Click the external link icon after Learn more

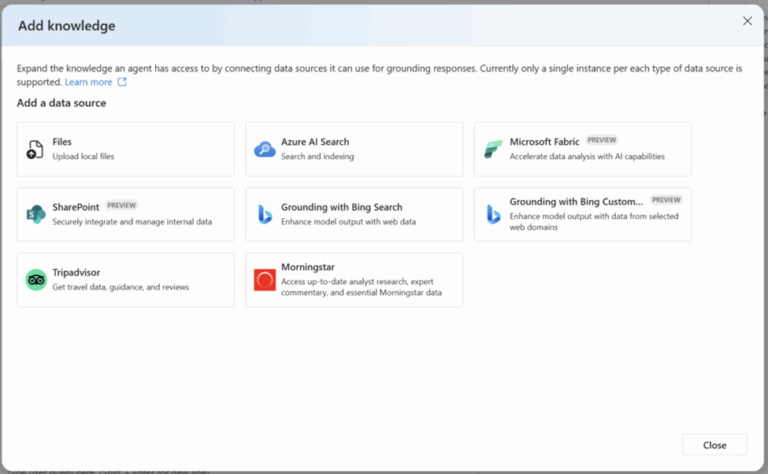(122, 82)
